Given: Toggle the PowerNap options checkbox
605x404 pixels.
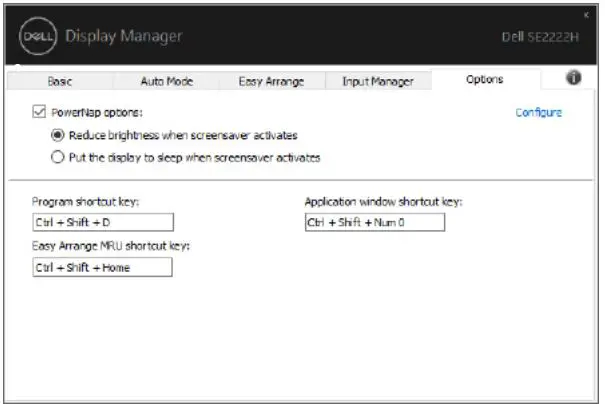Looking at the screenshot, I should click(39, 112).
